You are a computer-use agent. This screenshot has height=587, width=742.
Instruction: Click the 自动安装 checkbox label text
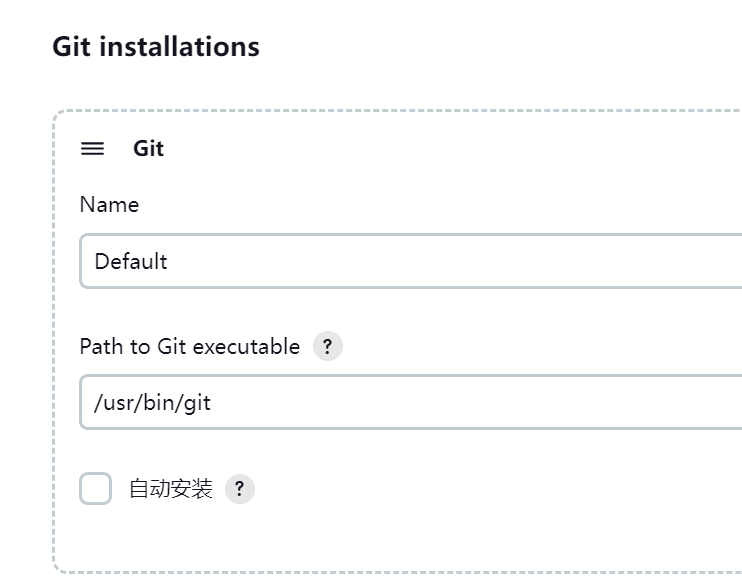pos(171,490)
